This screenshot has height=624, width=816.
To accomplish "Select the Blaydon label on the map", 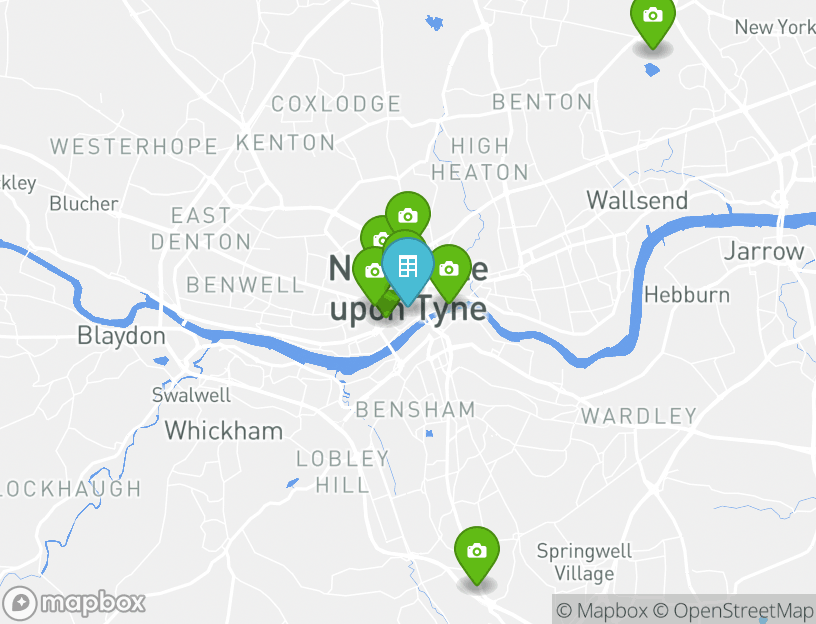I will [x=121, y=336].
